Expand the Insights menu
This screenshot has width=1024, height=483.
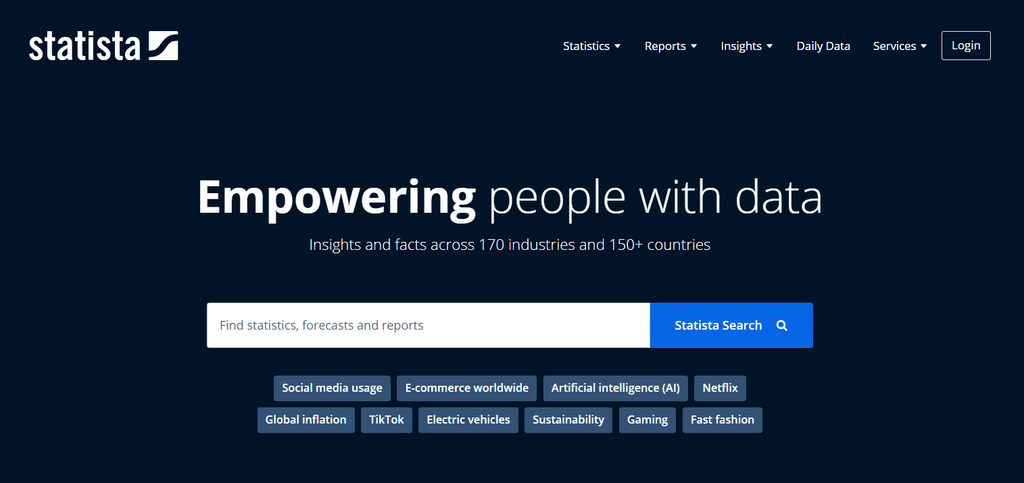point(746,46)
